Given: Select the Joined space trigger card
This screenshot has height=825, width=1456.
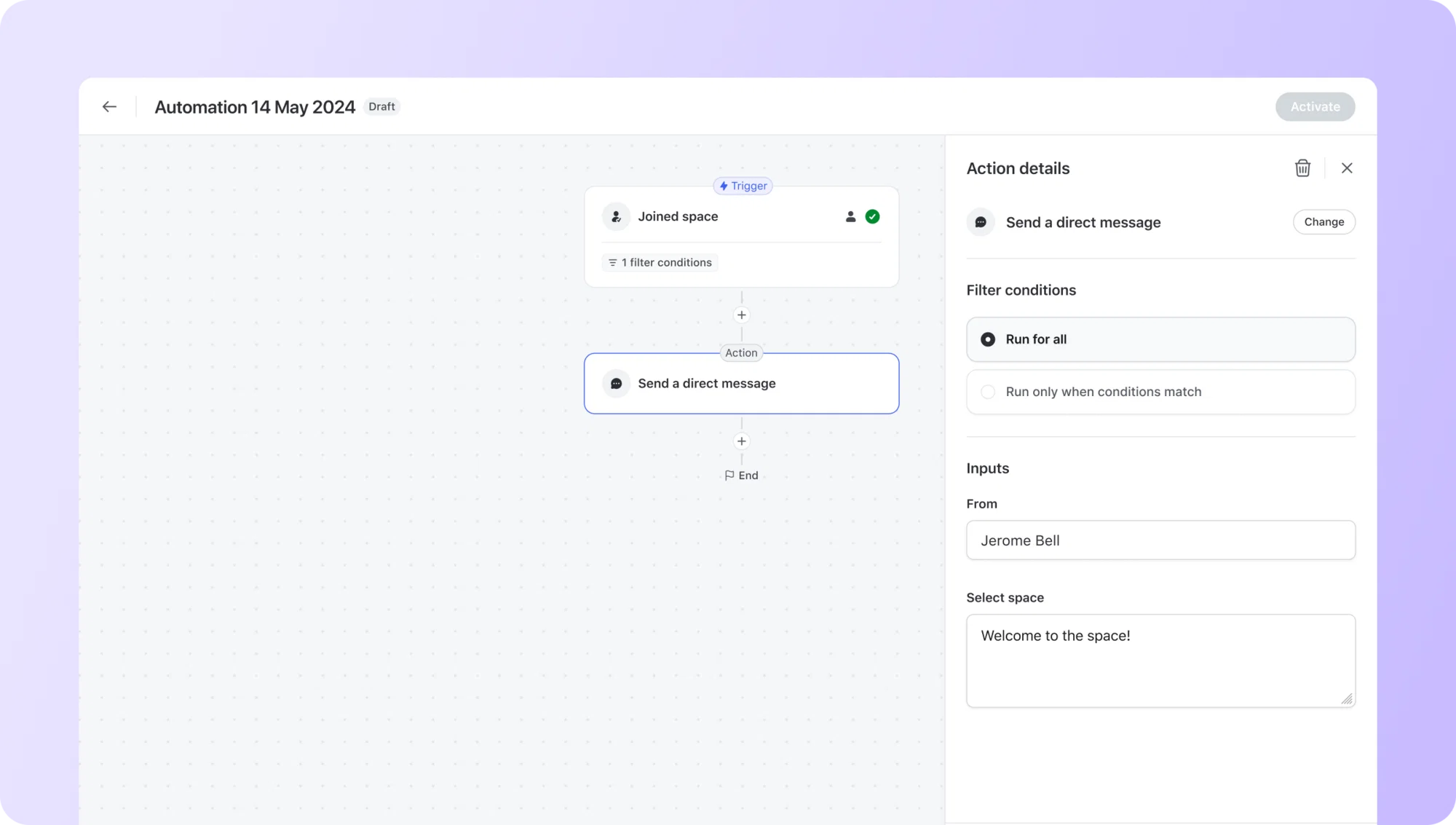Looking at the screenshot, I should pos(741,237).
